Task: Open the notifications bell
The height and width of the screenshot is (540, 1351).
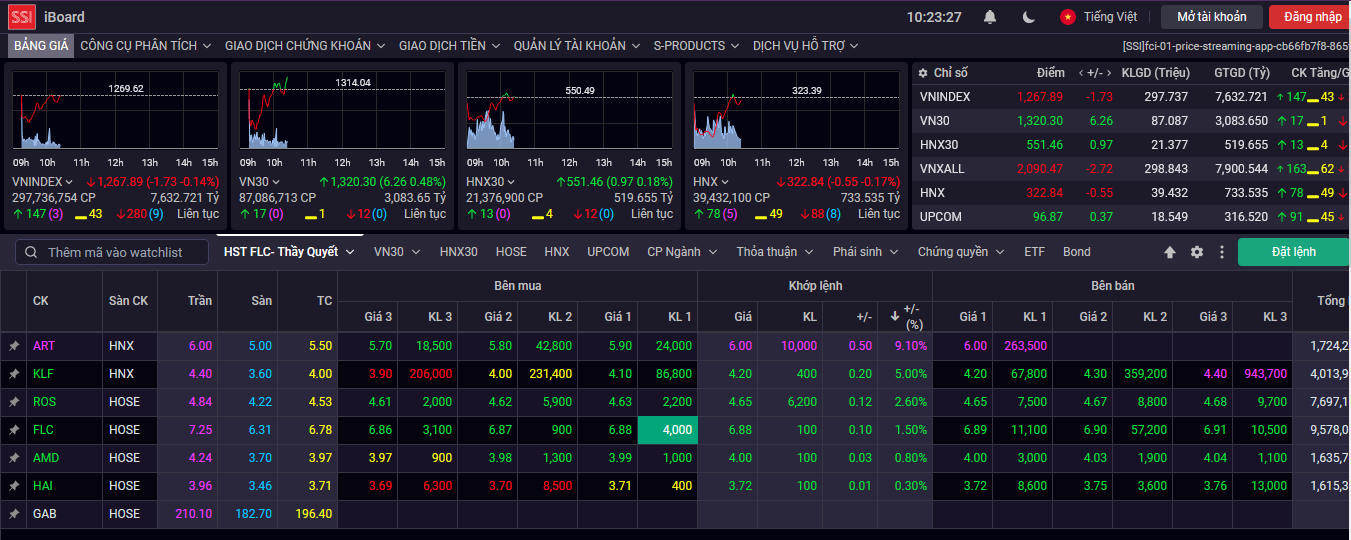Action: tap(990, 17)
